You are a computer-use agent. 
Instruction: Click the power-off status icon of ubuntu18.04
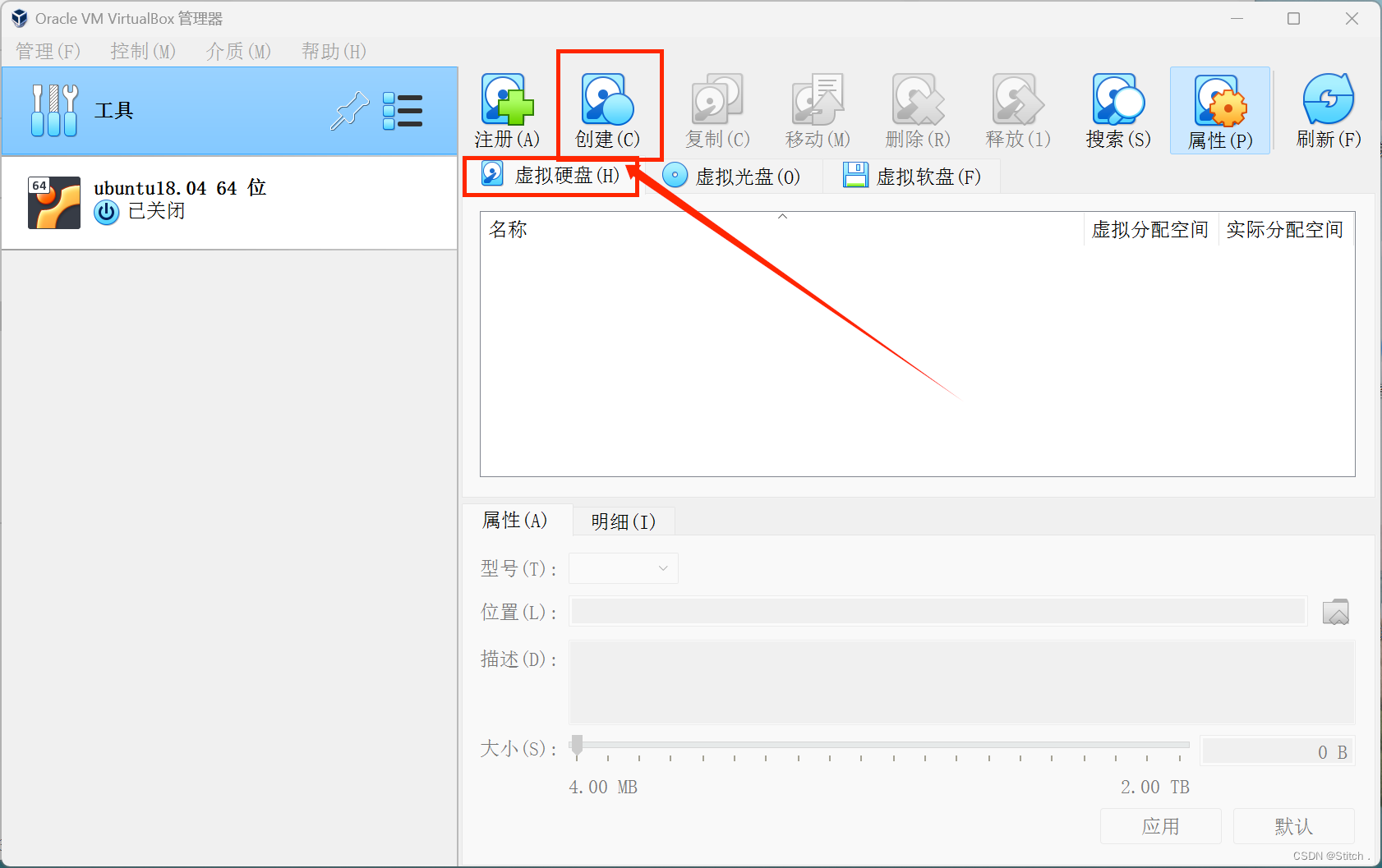tap(107, 213)
